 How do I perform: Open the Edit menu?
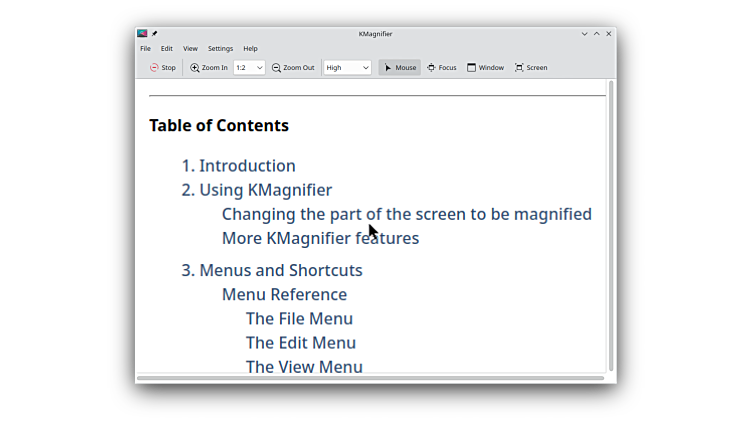coord(167,48)
